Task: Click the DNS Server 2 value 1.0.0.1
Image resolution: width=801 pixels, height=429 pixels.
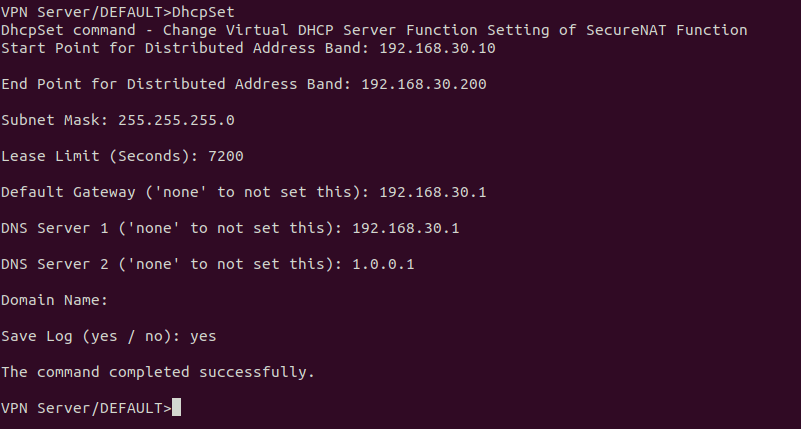Action: 384,264
